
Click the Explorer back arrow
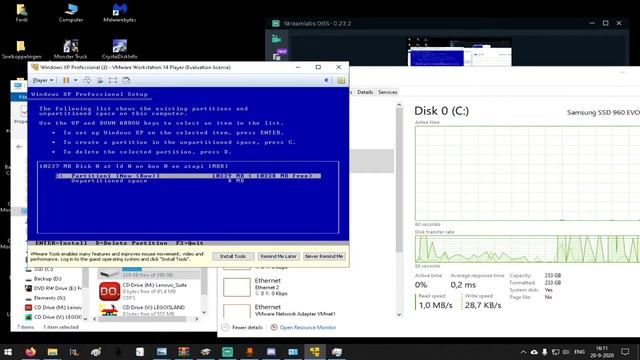coord(19,146)
